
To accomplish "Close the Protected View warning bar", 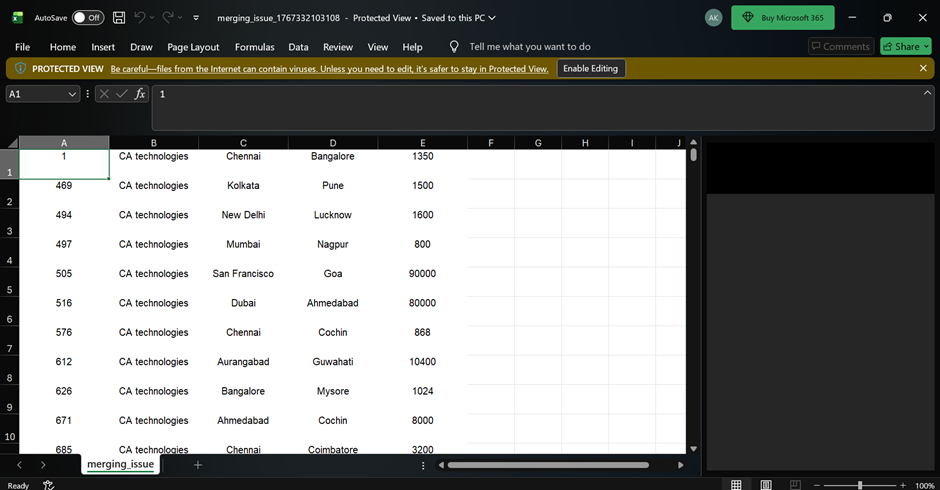I will coord(923,68).
